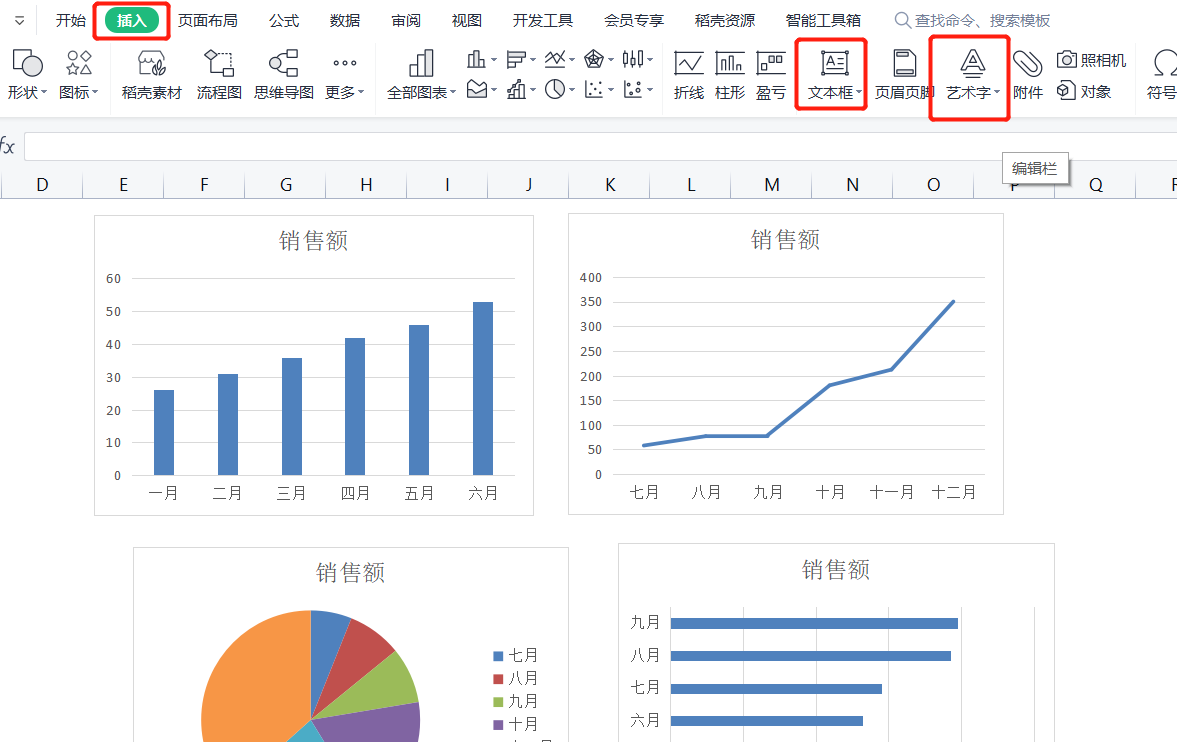The height and width of the screenshot is (742, 1177).
Task: Insert a Symbol (符号)
Action: coord(1162,74)
